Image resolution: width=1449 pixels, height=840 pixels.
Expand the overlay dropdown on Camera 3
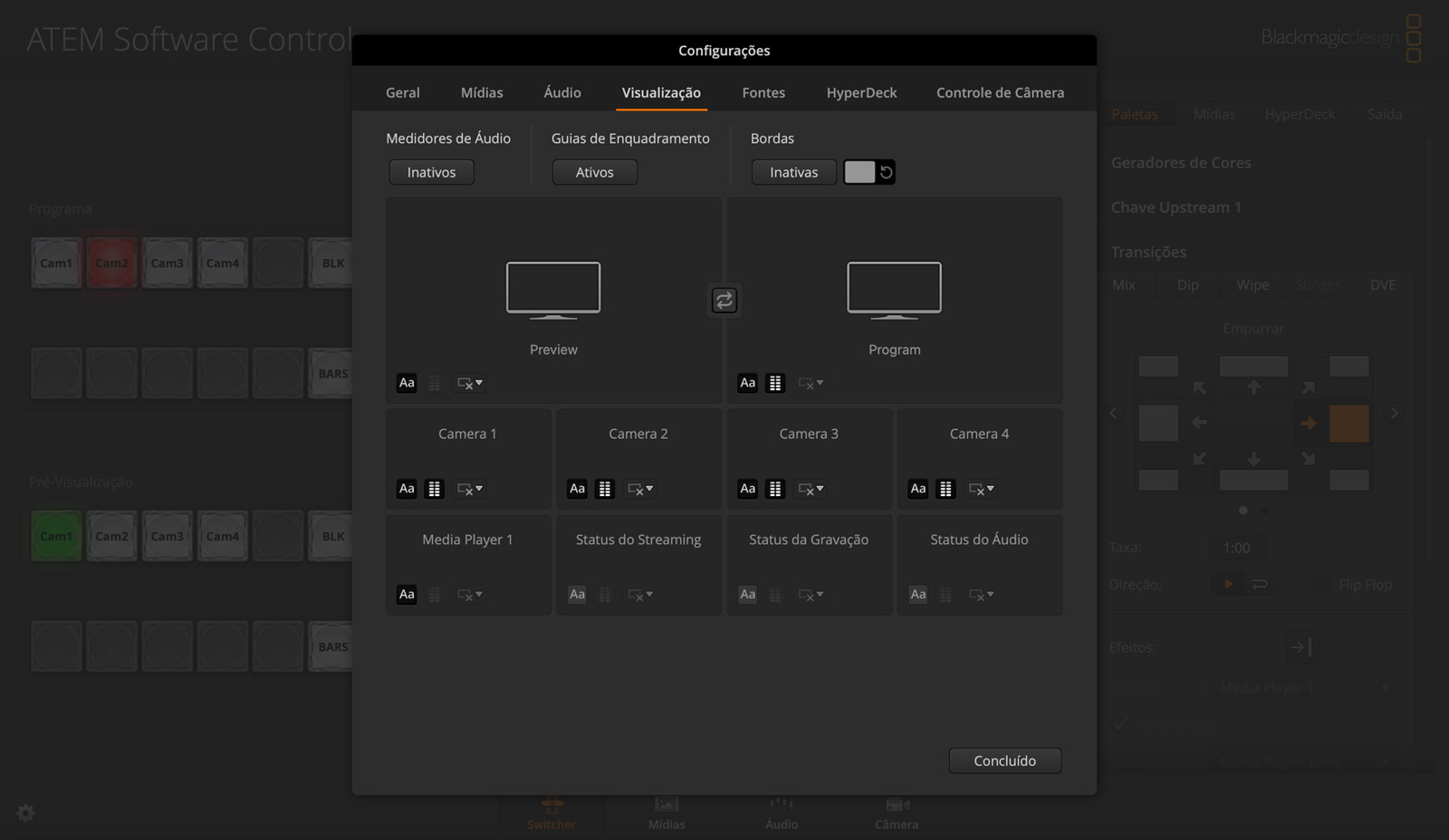tap(810, 489)
